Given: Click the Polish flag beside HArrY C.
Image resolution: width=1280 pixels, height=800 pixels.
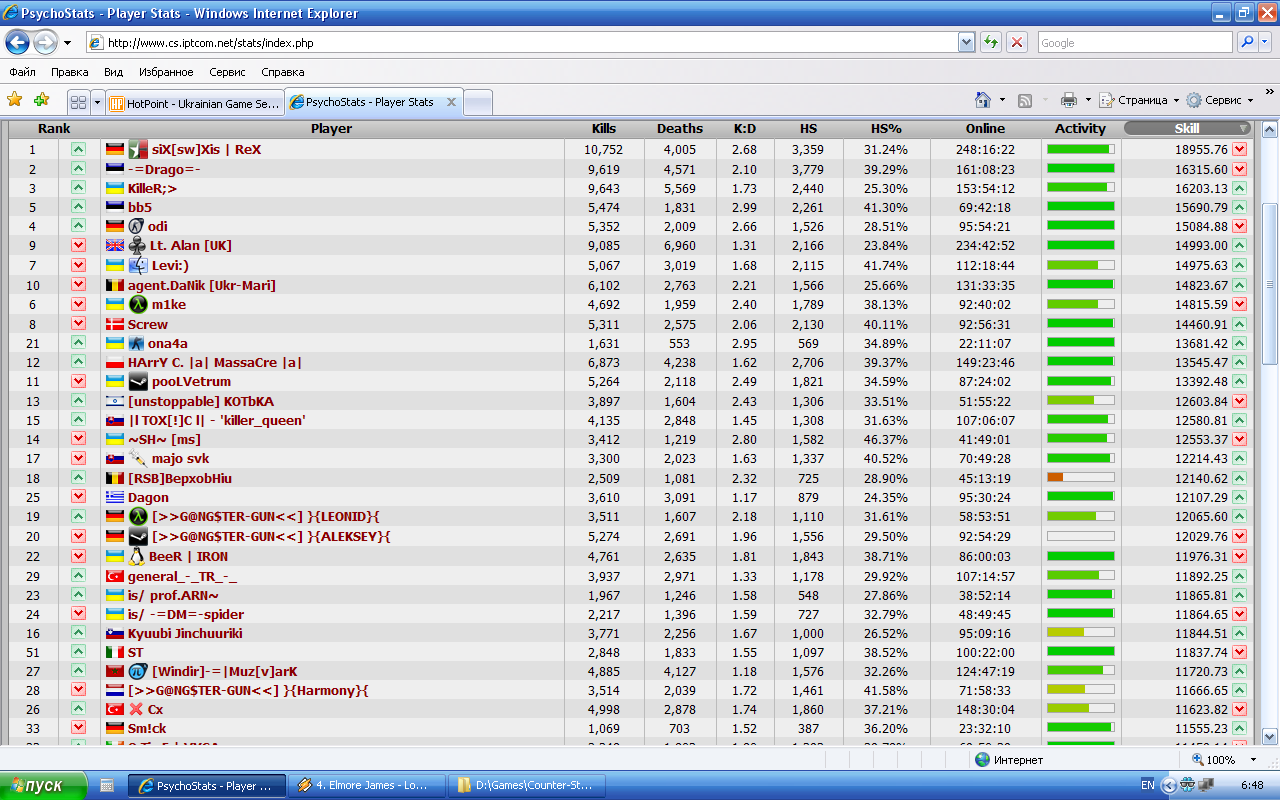Looking at the screenshot, I should [x=115, y=363].
